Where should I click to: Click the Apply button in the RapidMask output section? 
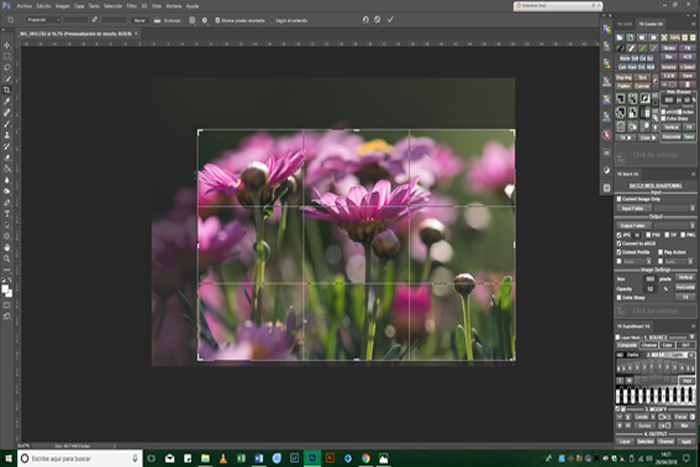pyautogui.click(x=686, y=441)
